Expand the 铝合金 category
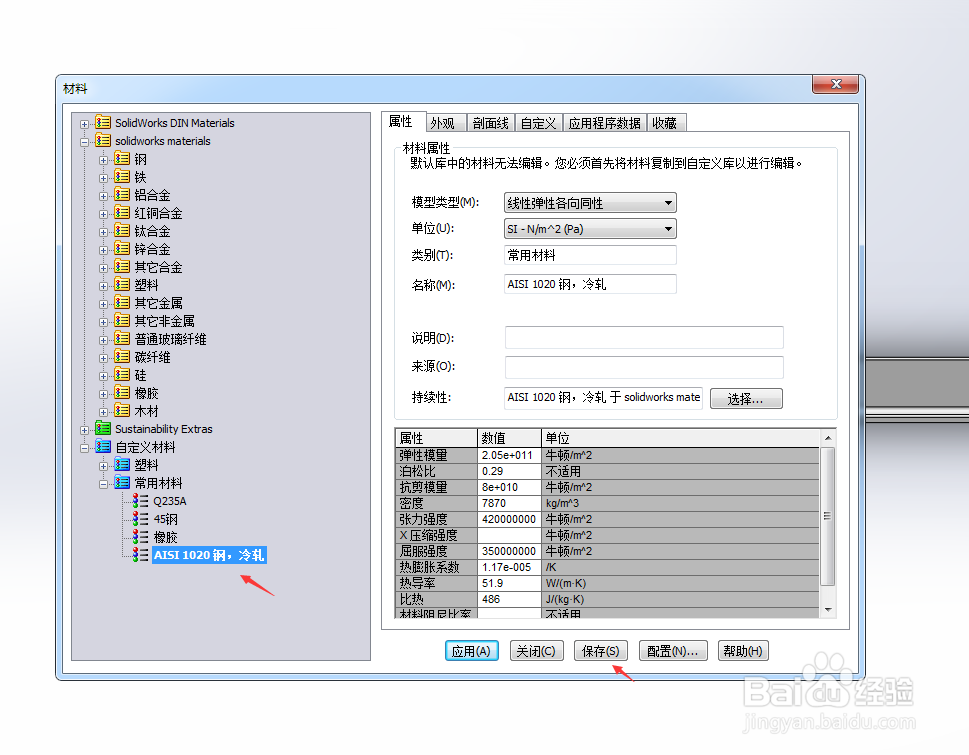Screen dimensions: 969x755 (x=103, y=196)
